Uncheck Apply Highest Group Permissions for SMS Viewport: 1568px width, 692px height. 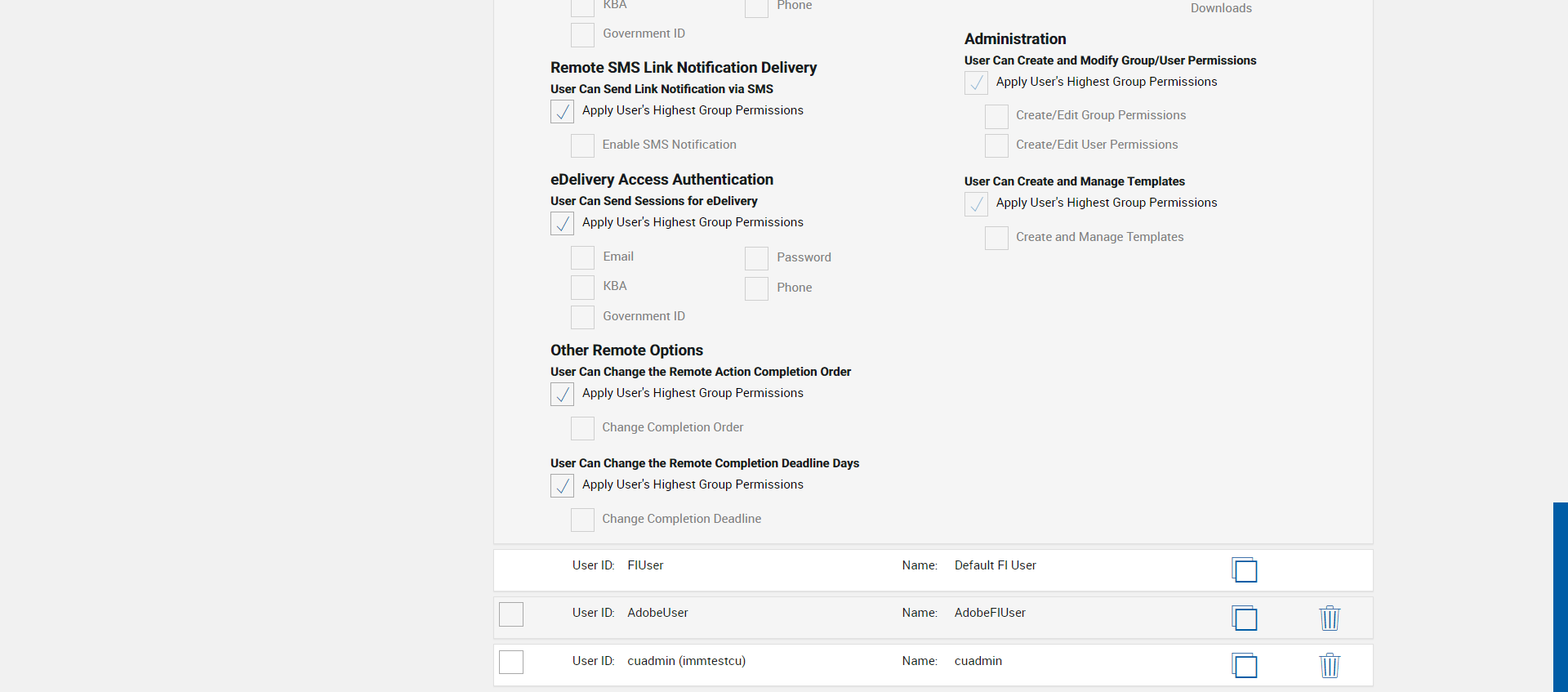click(x=562, y=111)
